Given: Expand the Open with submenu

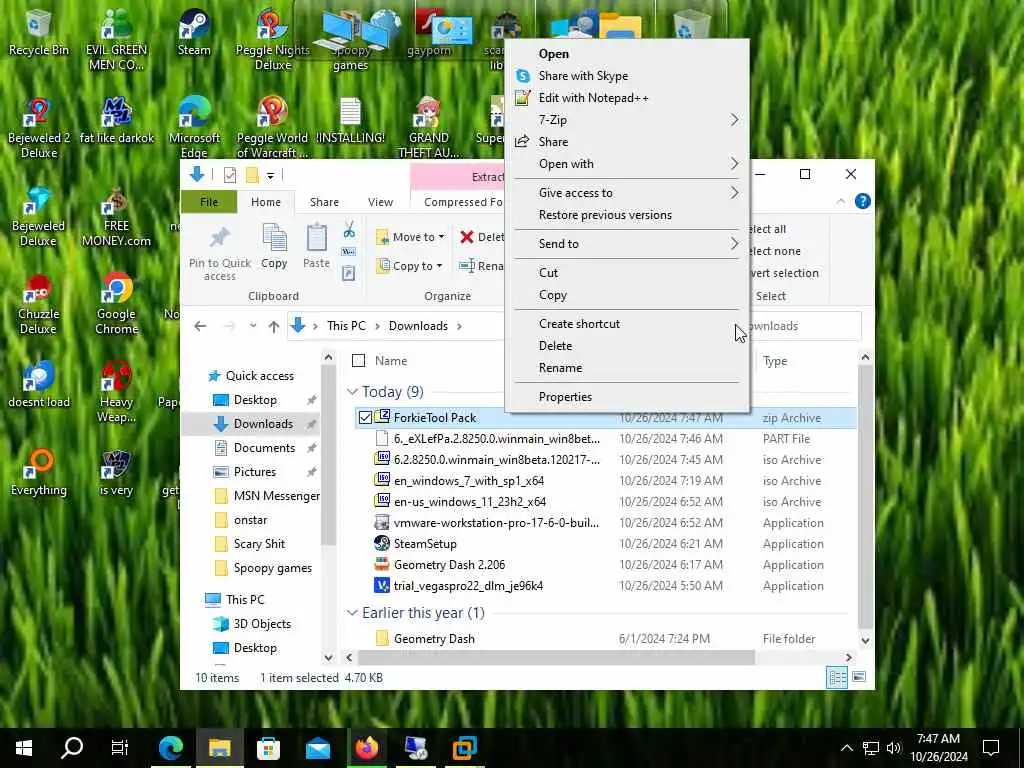Looking at the screenshot, I should coord(627,164).
